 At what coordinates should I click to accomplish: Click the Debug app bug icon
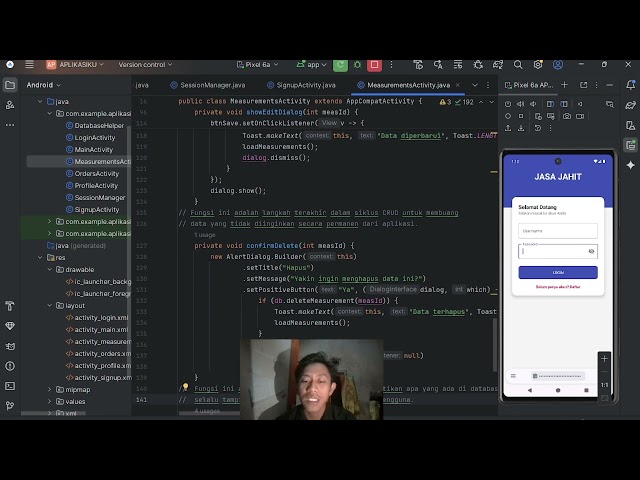[x=358, y=64]
